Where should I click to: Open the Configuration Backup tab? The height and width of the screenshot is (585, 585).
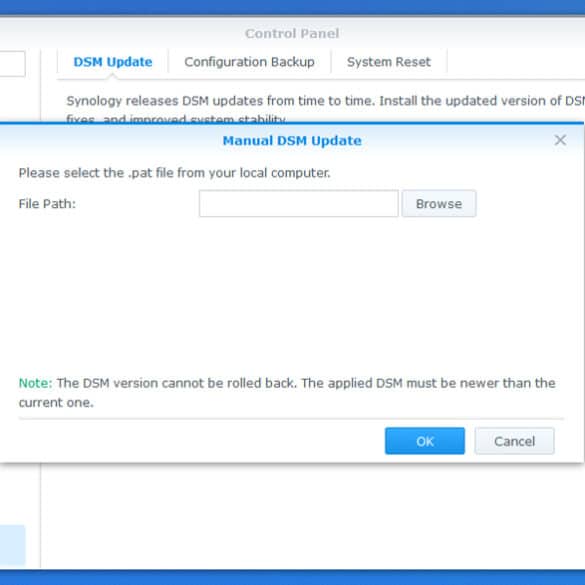coord(249,62)
